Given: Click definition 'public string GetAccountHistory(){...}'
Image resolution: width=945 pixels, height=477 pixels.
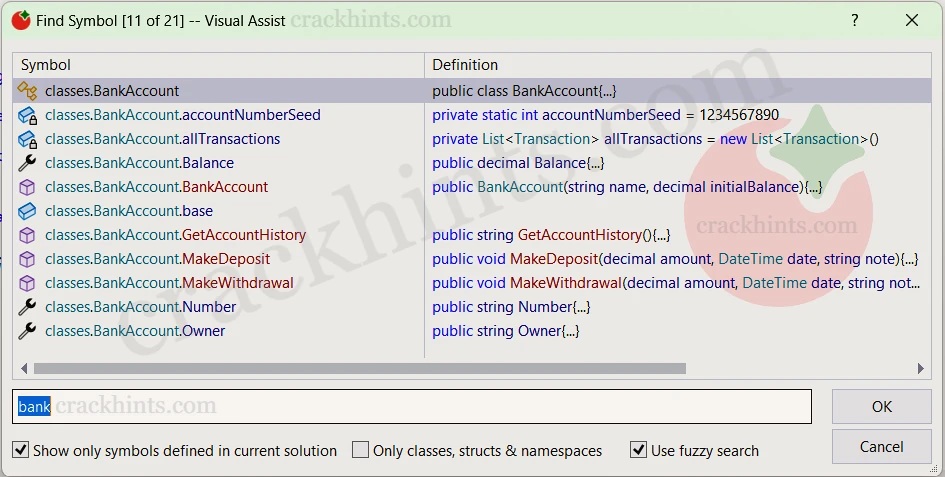Looking at the screenshot, I should [x=551, y=235].
